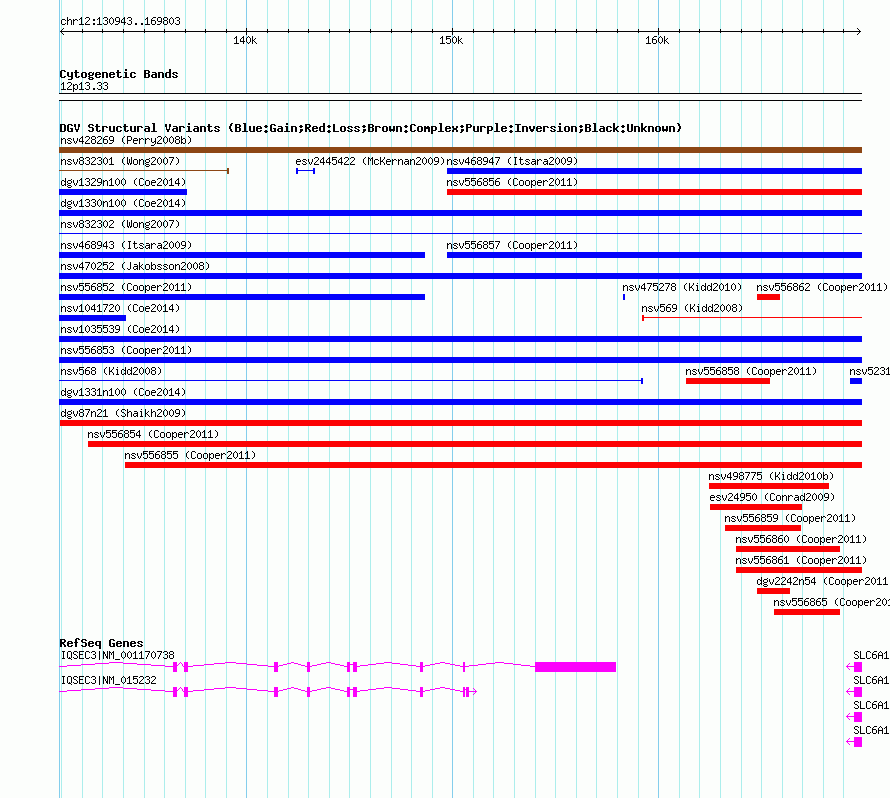This screenshot has width=890, height=798.
Task: Click the left arrowhead of the ruler
Action: (x=62, y=31)
